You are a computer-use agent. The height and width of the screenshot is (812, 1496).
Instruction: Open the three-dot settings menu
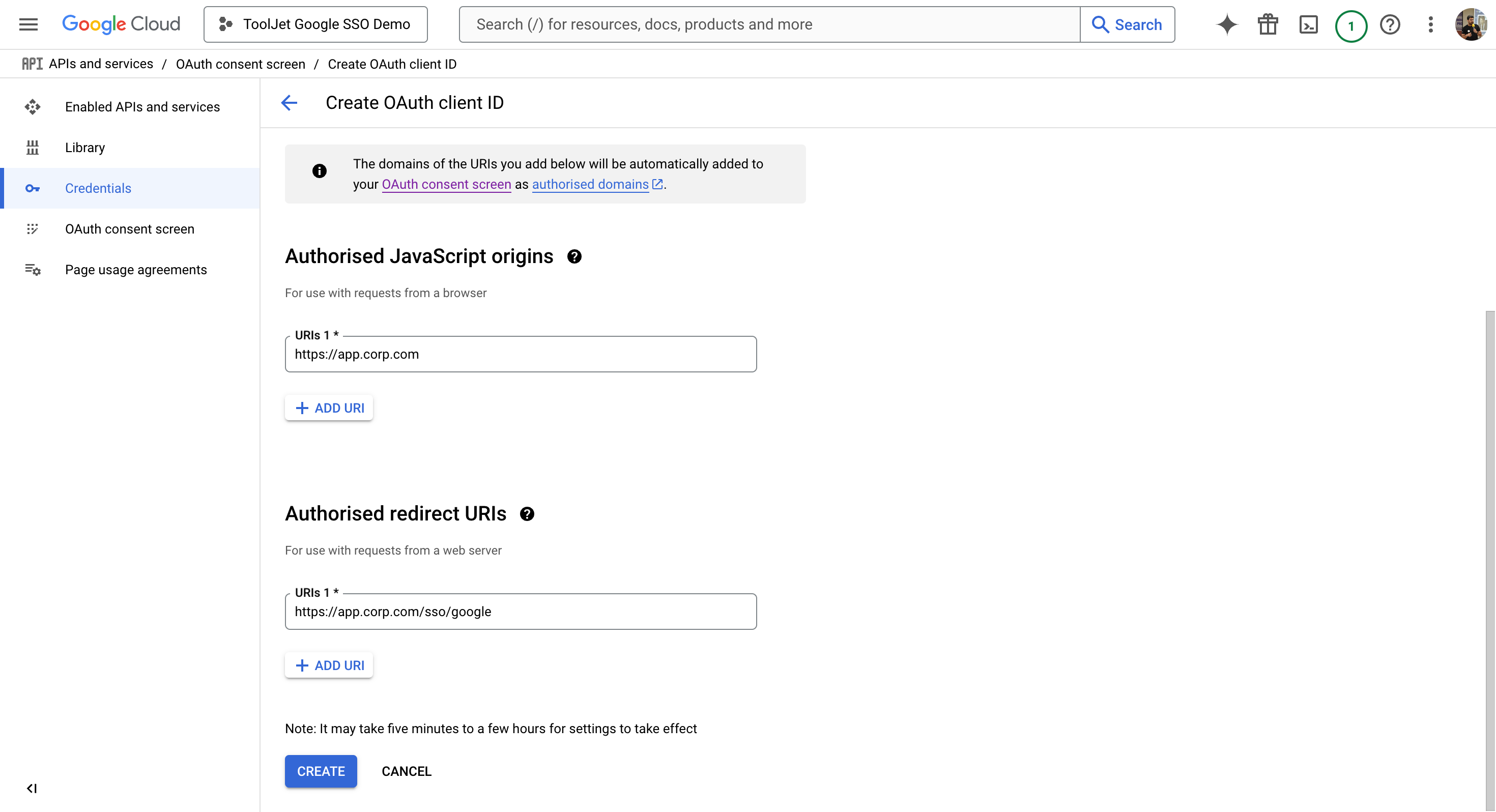point(1430,24)
